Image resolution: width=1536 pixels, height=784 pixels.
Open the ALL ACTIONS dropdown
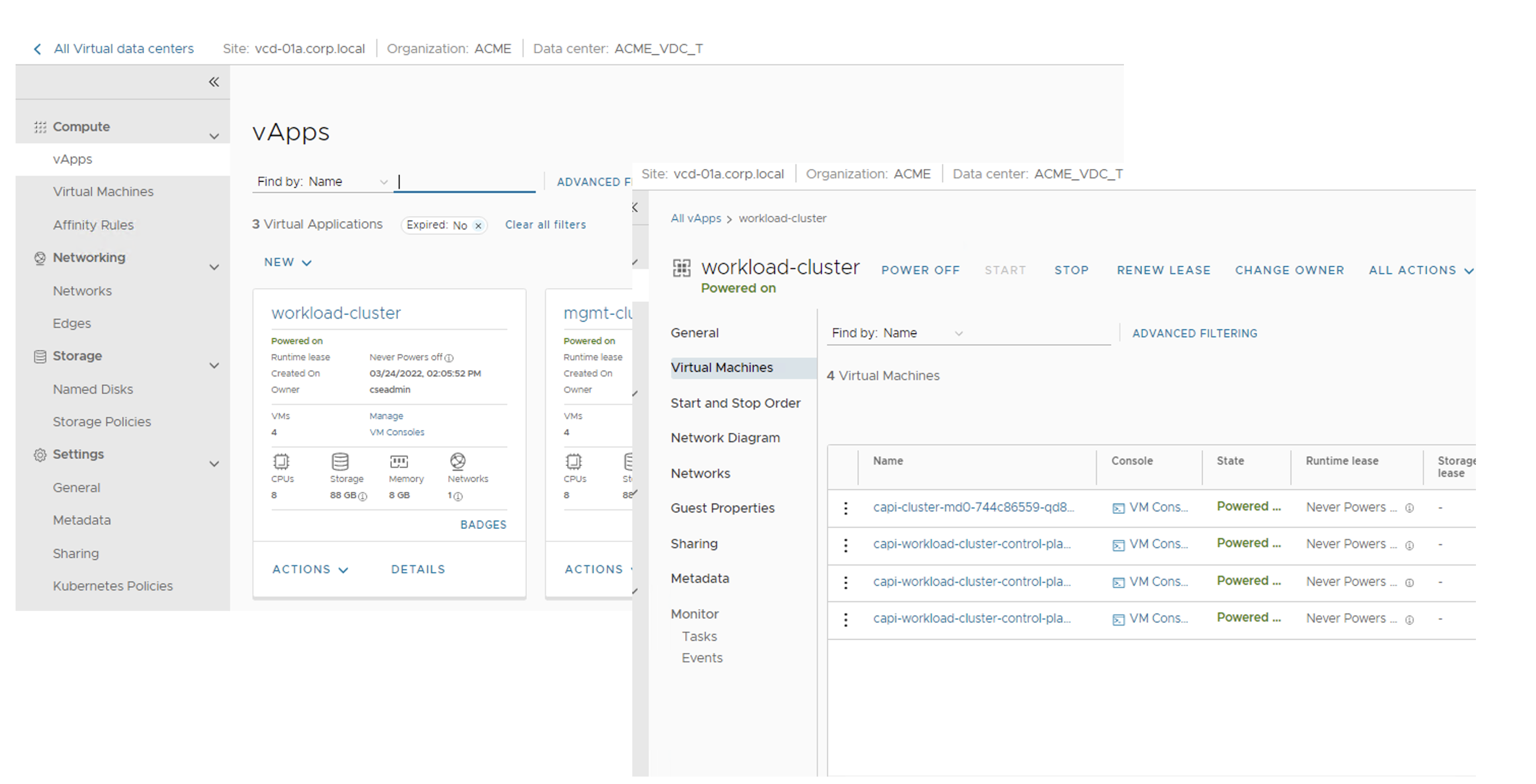(1420, 270)
